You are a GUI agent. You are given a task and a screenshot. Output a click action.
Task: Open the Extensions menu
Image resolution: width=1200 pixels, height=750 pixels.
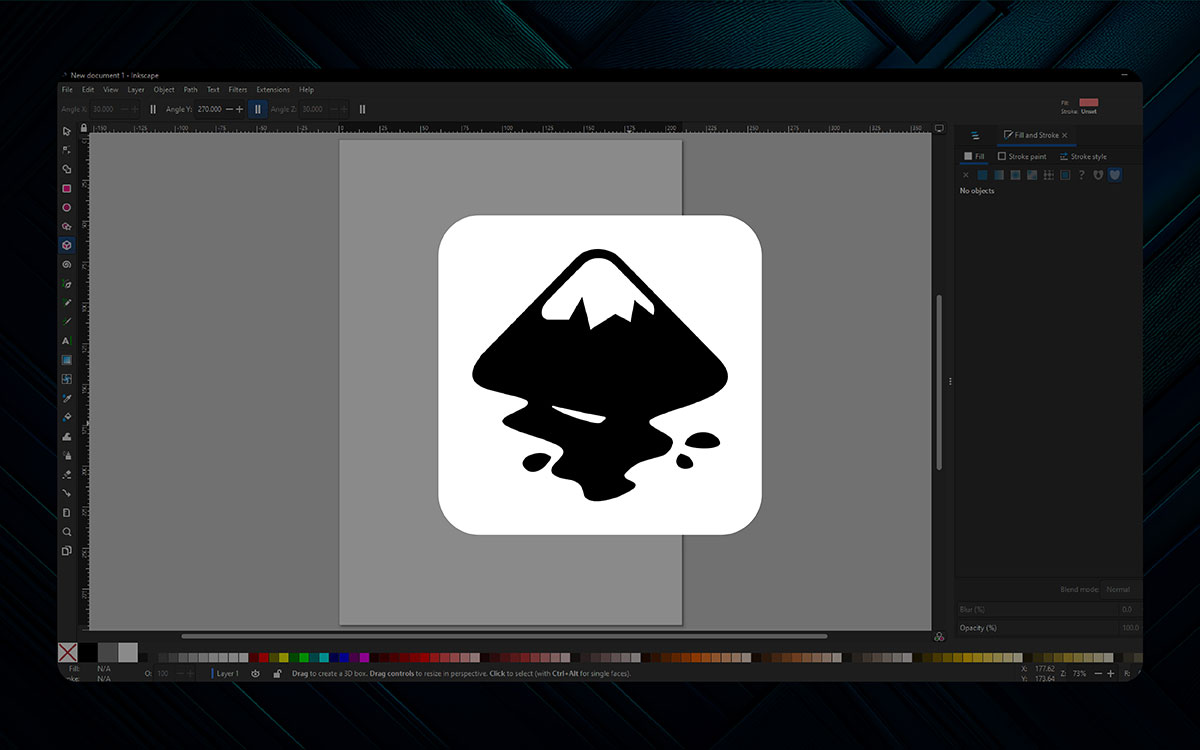point(273,90)
